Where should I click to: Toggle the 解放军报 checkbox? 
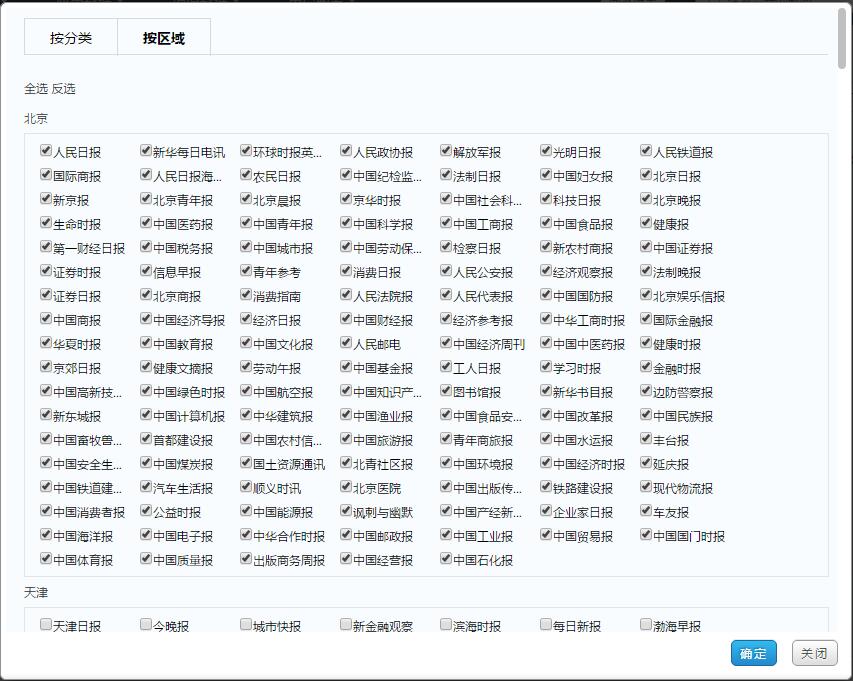click(x=446, y=150)
